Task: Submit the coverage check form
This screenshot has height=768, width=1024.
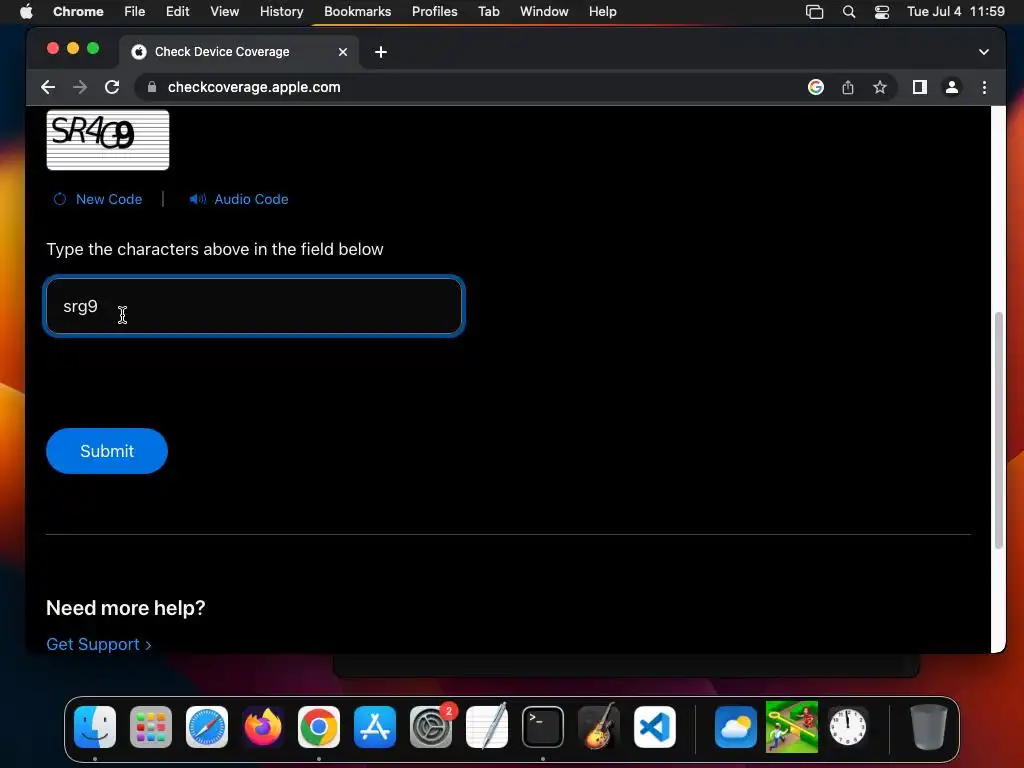Action: pos(107,451)
